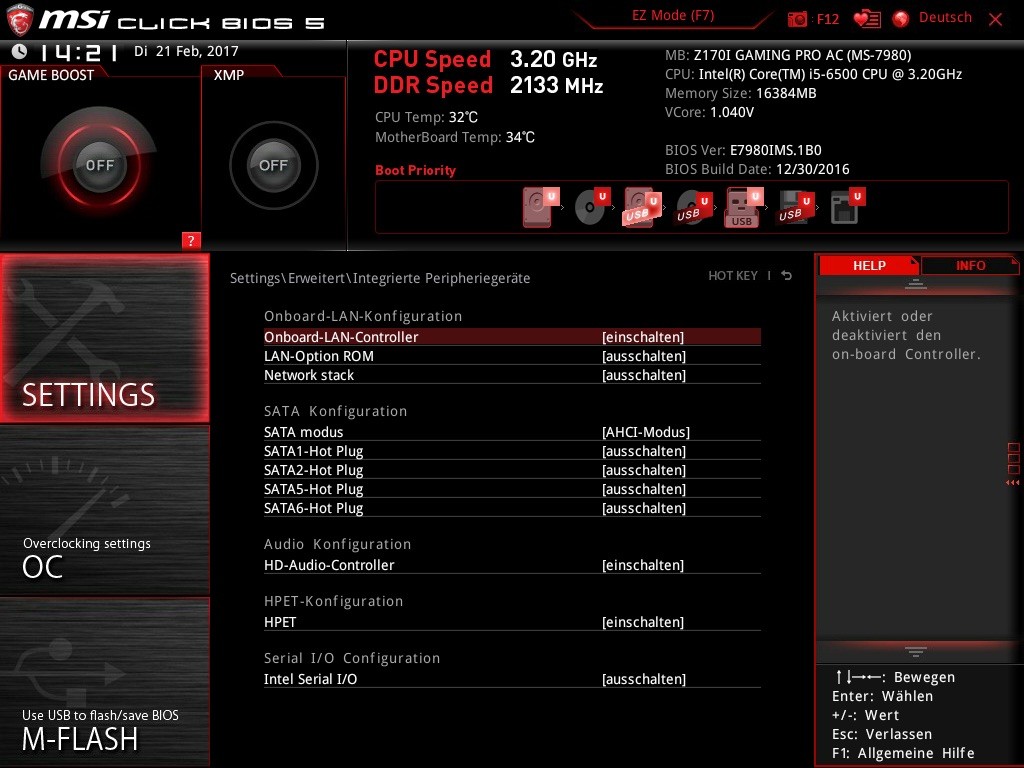
Task: Select the HELP tab
Action: pyautogui.click(x=869, y=265)
